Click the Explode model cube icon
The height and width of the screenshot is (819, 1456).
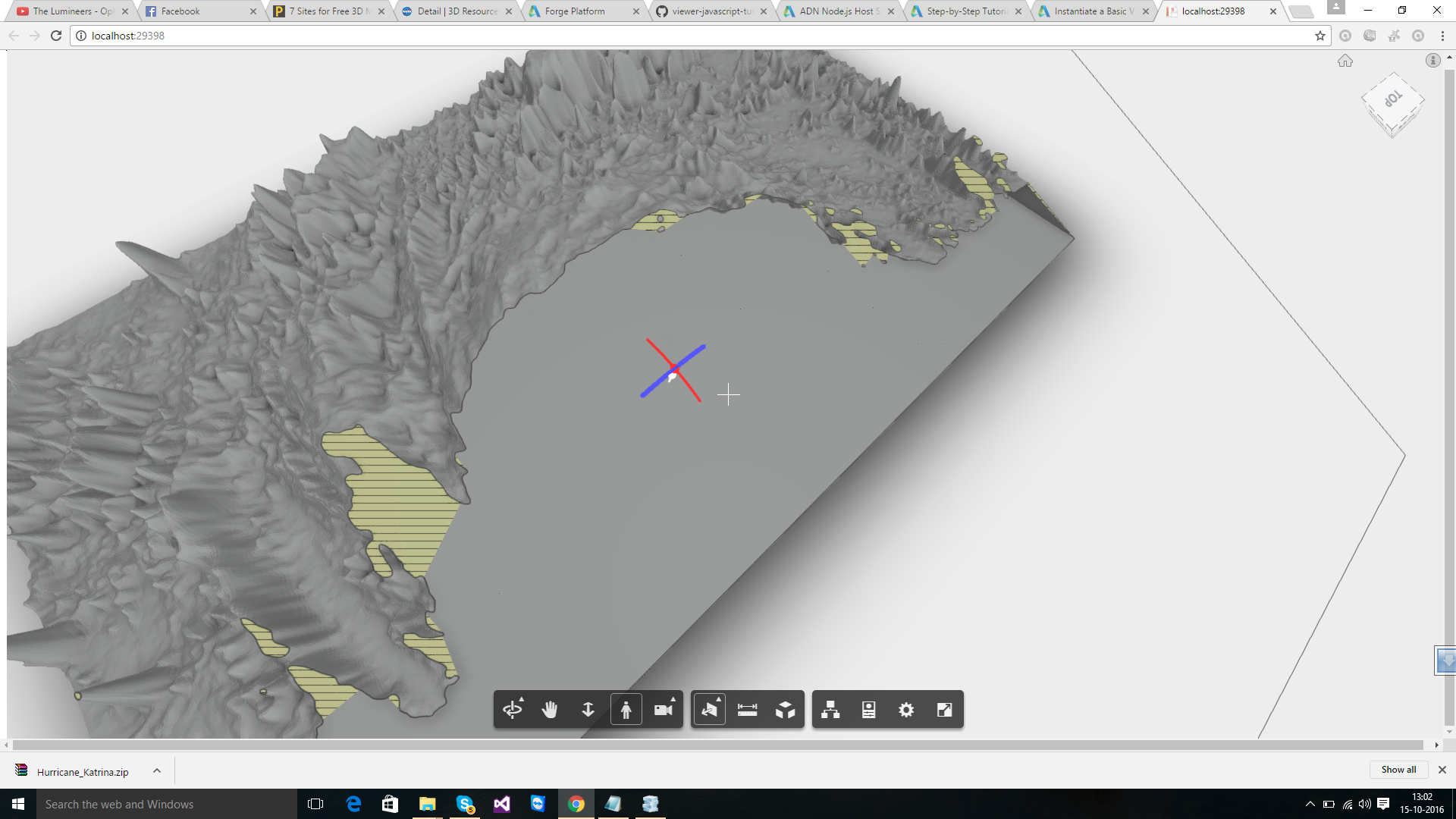coord(786,710)
